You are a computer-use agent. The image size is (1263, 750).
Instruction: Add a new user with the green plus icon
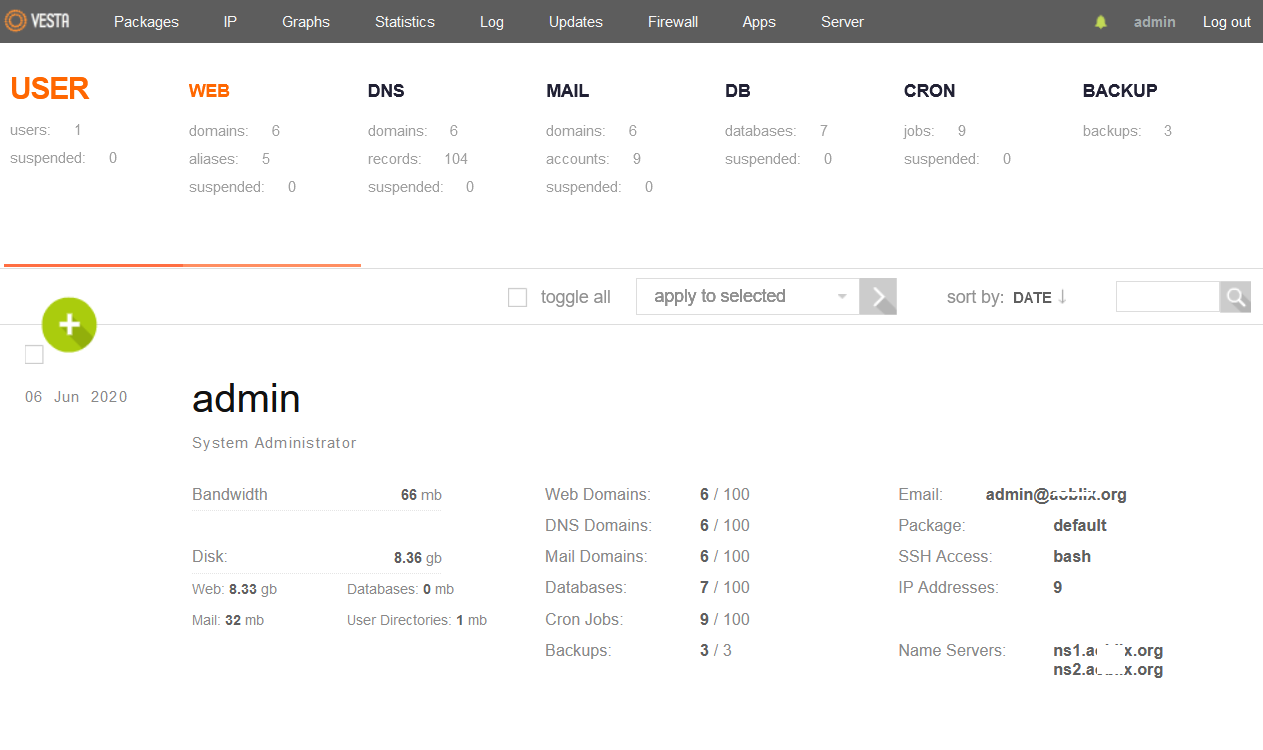[68, 325]
